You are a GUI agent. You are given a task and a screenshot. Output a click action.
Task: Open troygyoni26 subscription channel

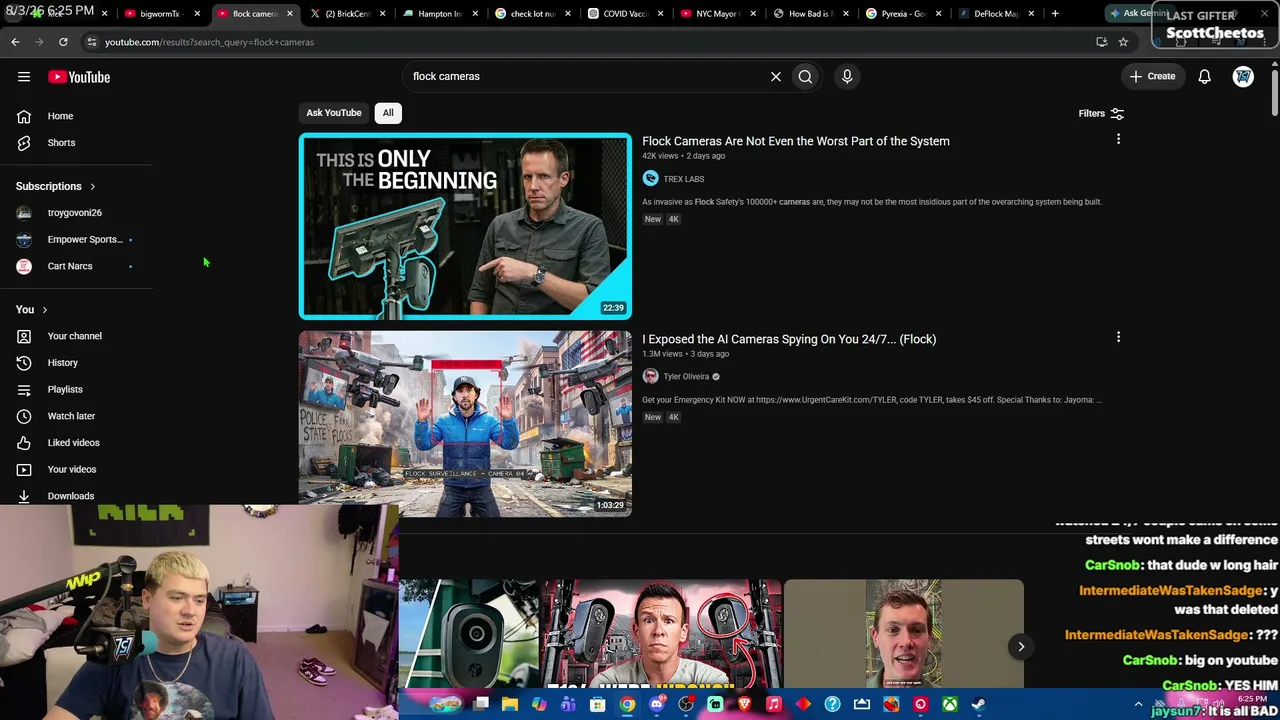coord(75,213)
